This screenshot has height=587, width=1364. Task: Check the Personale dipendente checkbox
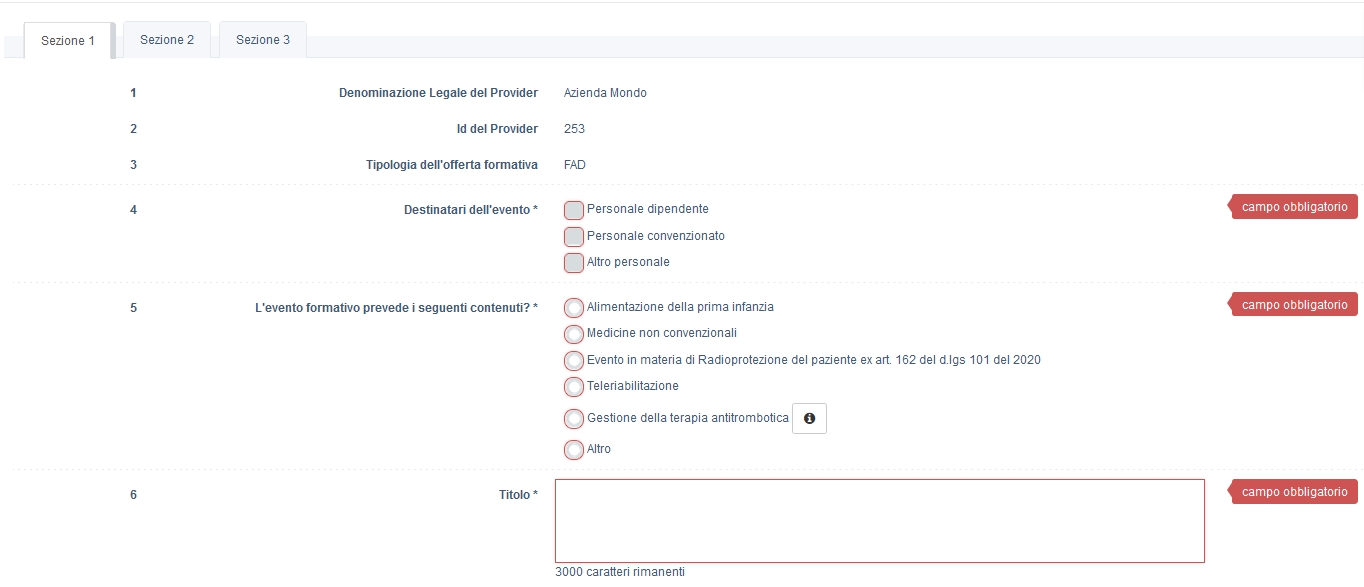(574, 210)
